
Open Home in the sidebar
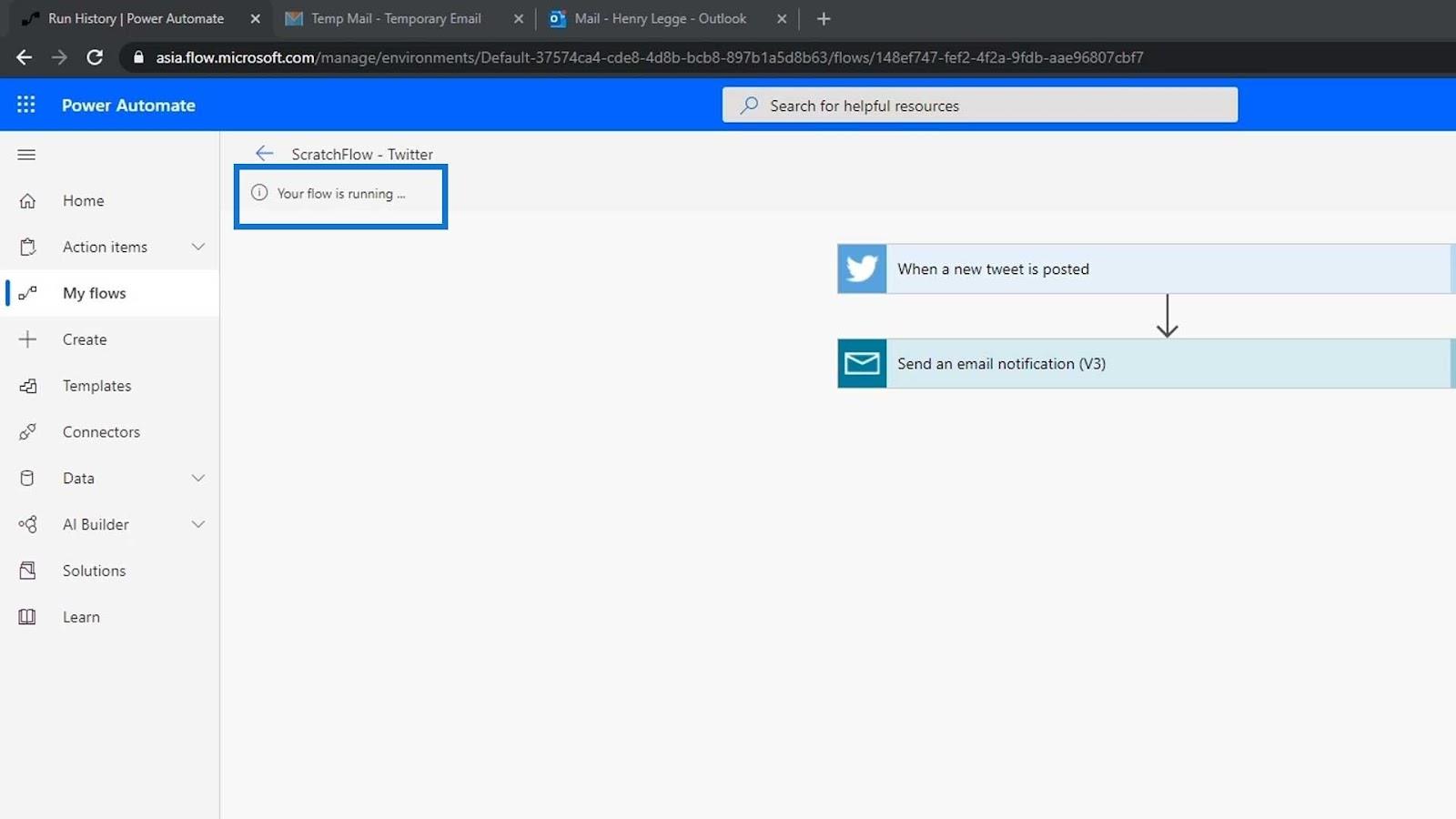(x=109, y=201)
